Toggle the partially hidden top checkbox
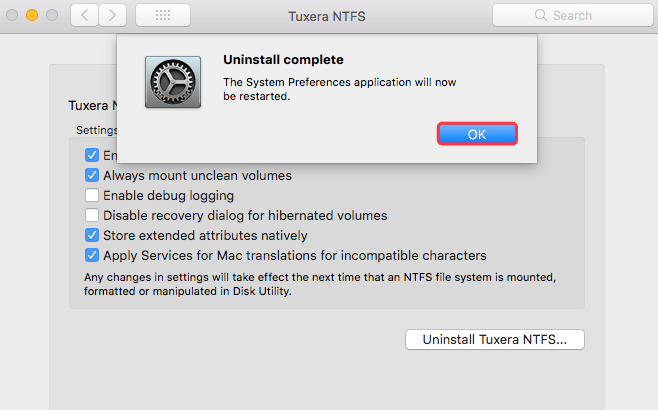This screenshot has height=410, width=658. [92, 155]
